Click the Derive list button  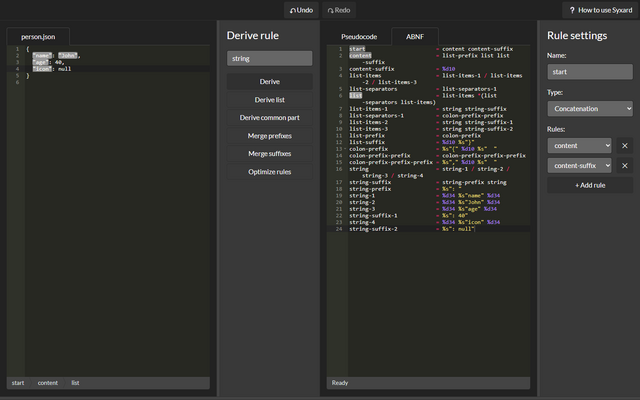pyautogui.click(x=269, y=100)
